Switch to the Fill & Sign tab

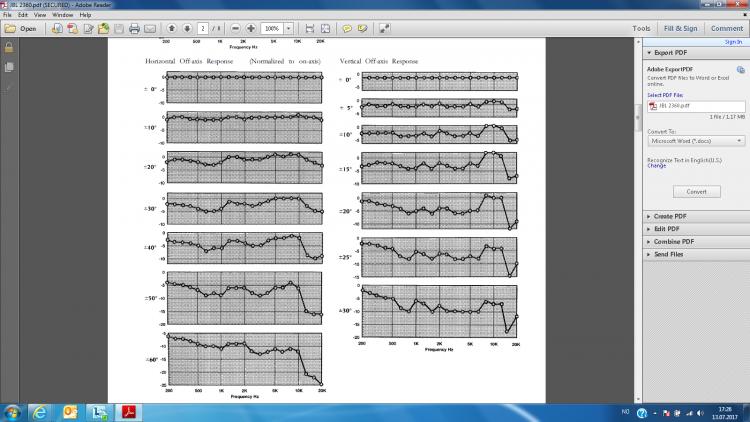pyautogui.click(x=681, y=29)
